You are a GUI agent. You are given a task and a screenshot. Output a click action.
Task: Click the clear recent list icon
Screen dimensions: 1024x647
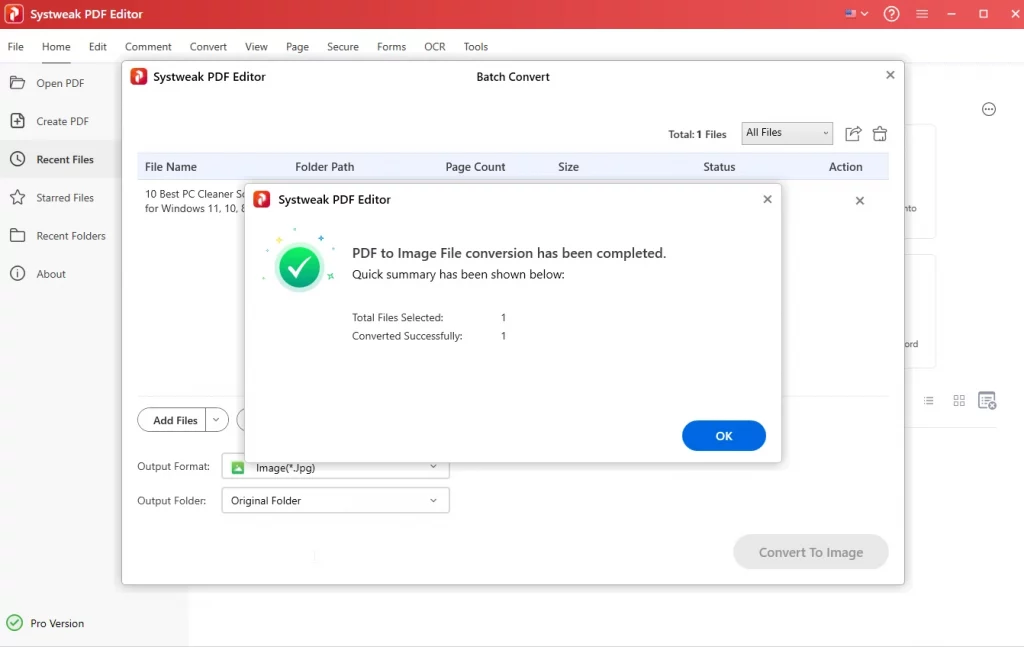(x=987, y=400)
